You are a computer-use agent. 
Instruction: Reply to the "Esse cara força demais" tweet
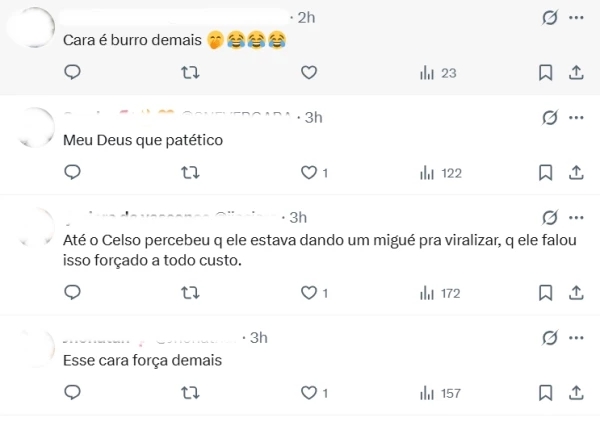pos(72,393)
